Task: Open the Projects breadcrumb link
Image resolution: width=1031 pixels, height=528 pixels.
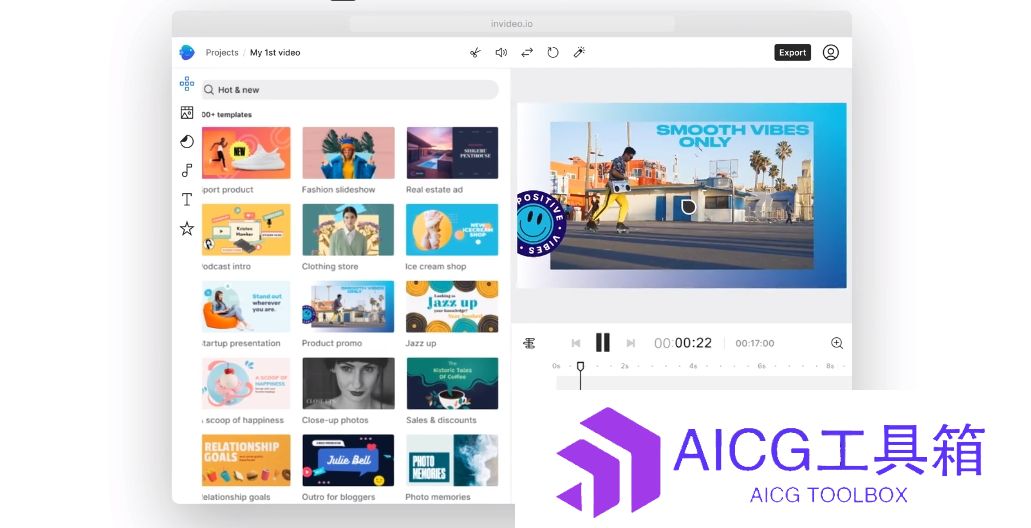Action: point(222,53)
